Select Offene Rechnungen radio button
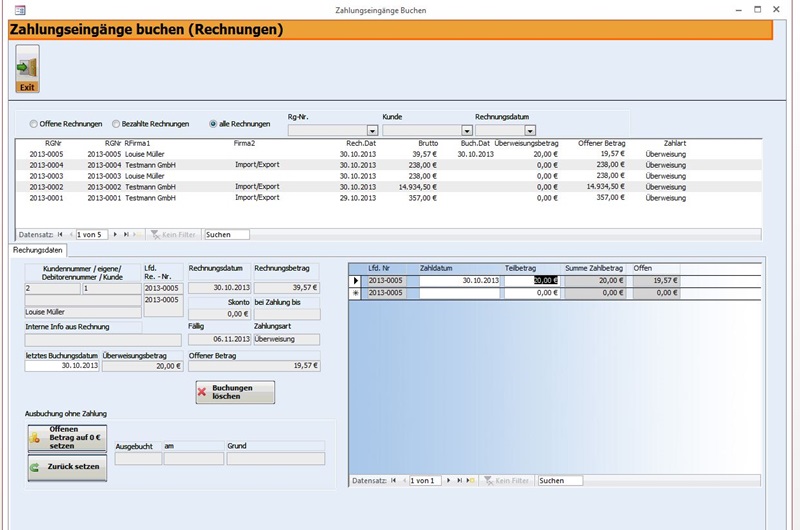The width and height of the screenshot is (800, 530). [x=34, y=124]
